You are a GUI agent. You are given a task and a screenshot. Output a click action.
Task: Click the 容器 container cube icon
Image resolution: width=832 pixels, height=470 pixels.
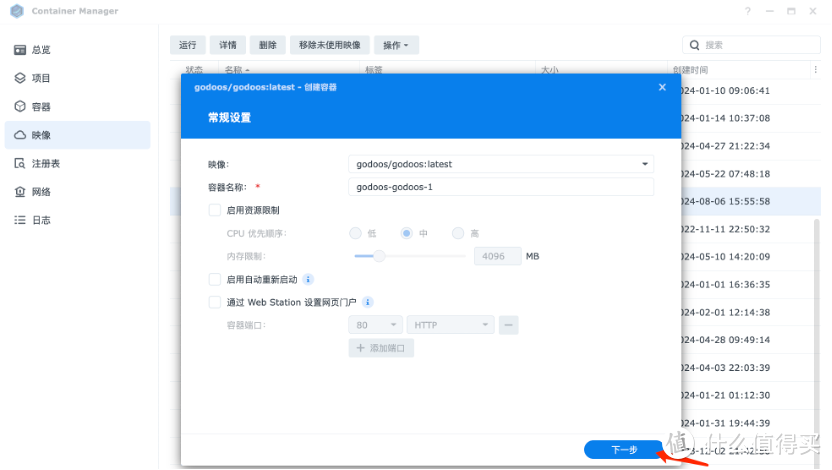pyautogui.click(x=20, y=106)
